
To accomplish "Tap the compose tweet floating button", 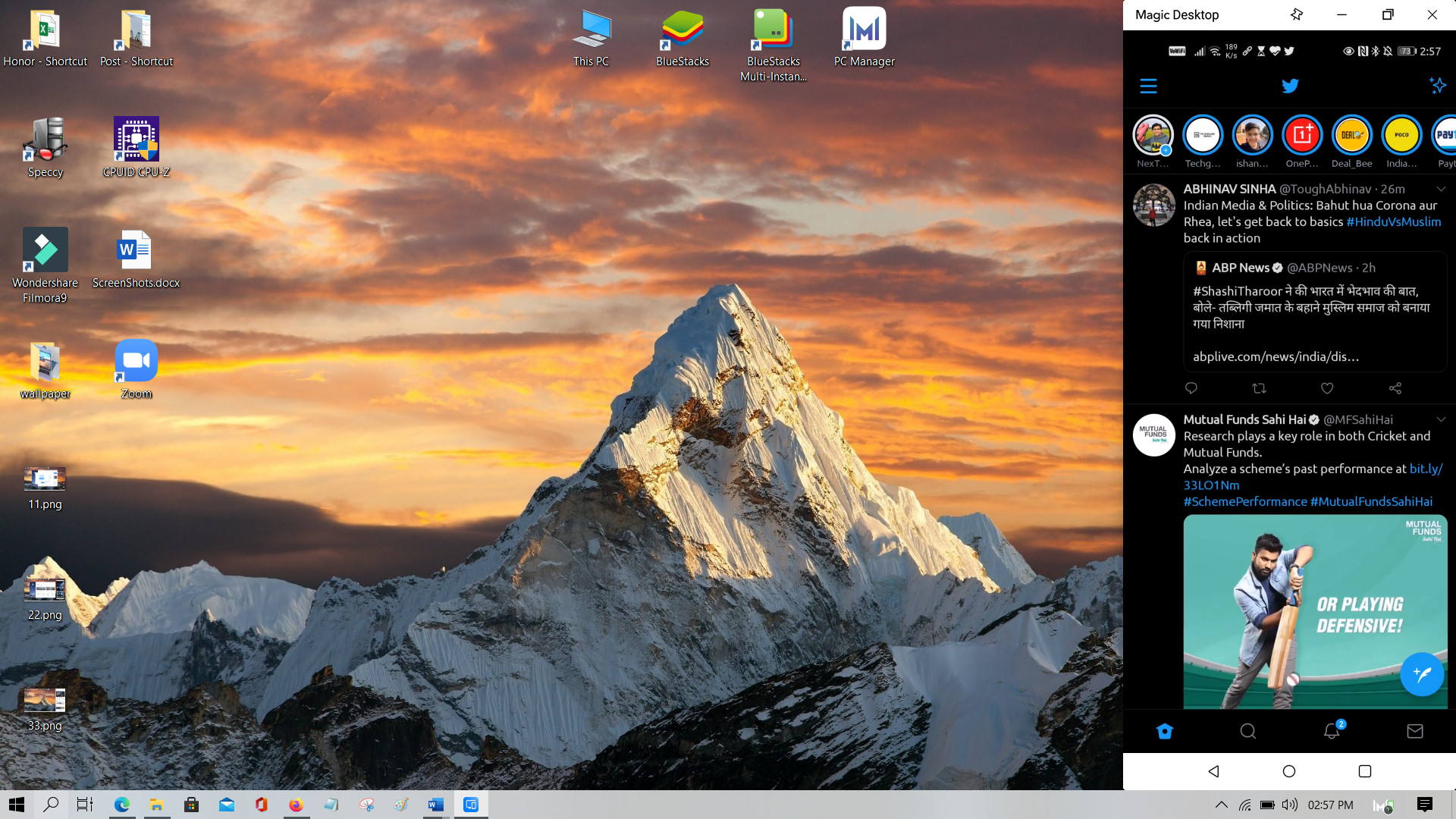I will point(1421,674).
